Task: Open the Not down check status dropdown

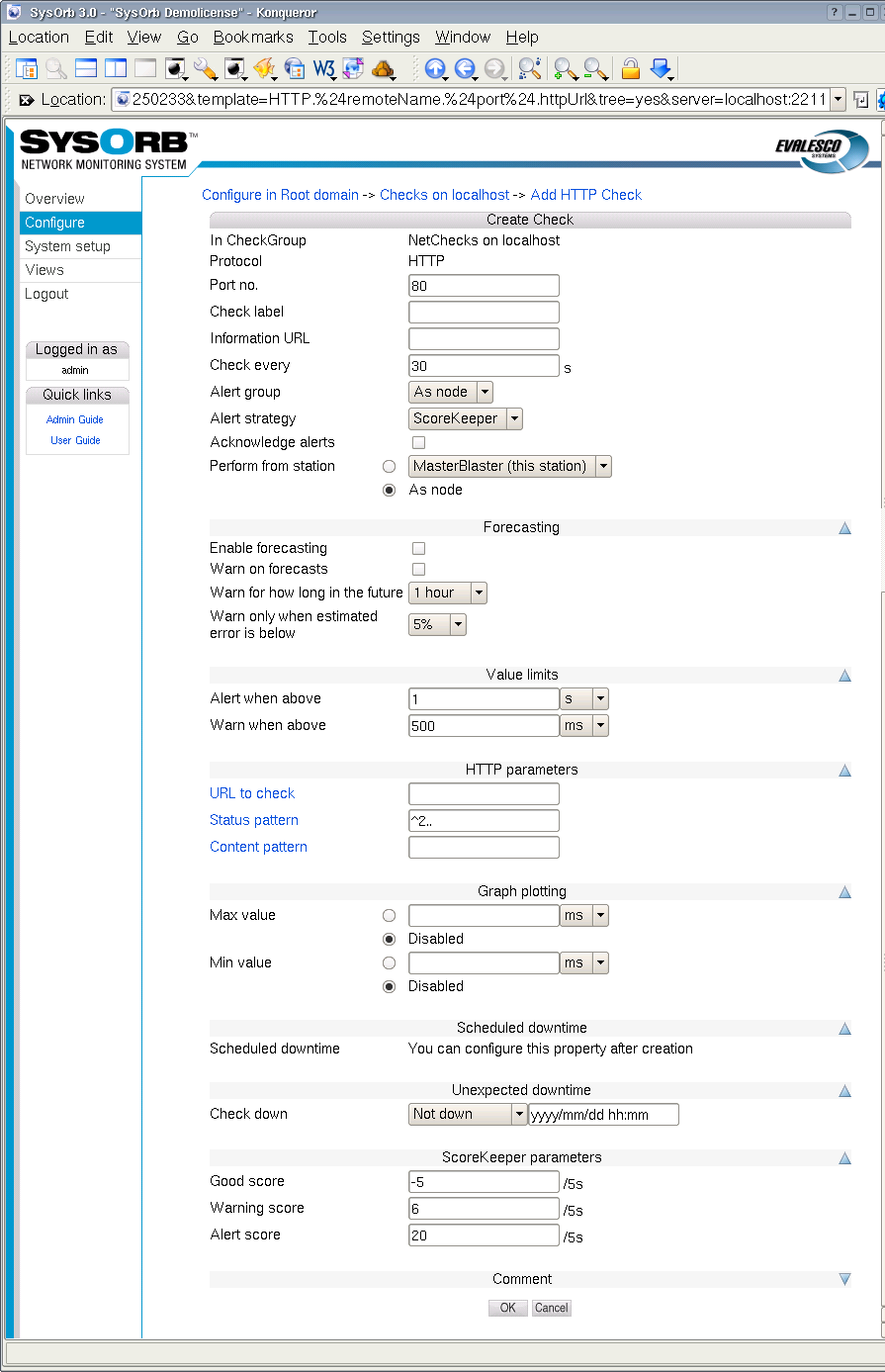Action: [x=469, y=1114]
